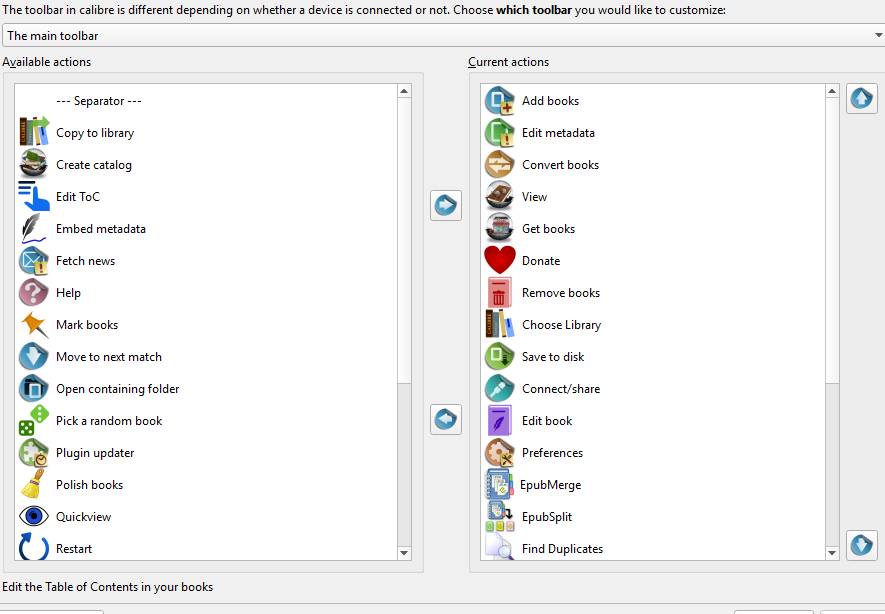Viewport: 885px width, 614px height.
Task: Select the "Preferences" text in Current actions
Action: pyautogui.click(x=553, y=453)
